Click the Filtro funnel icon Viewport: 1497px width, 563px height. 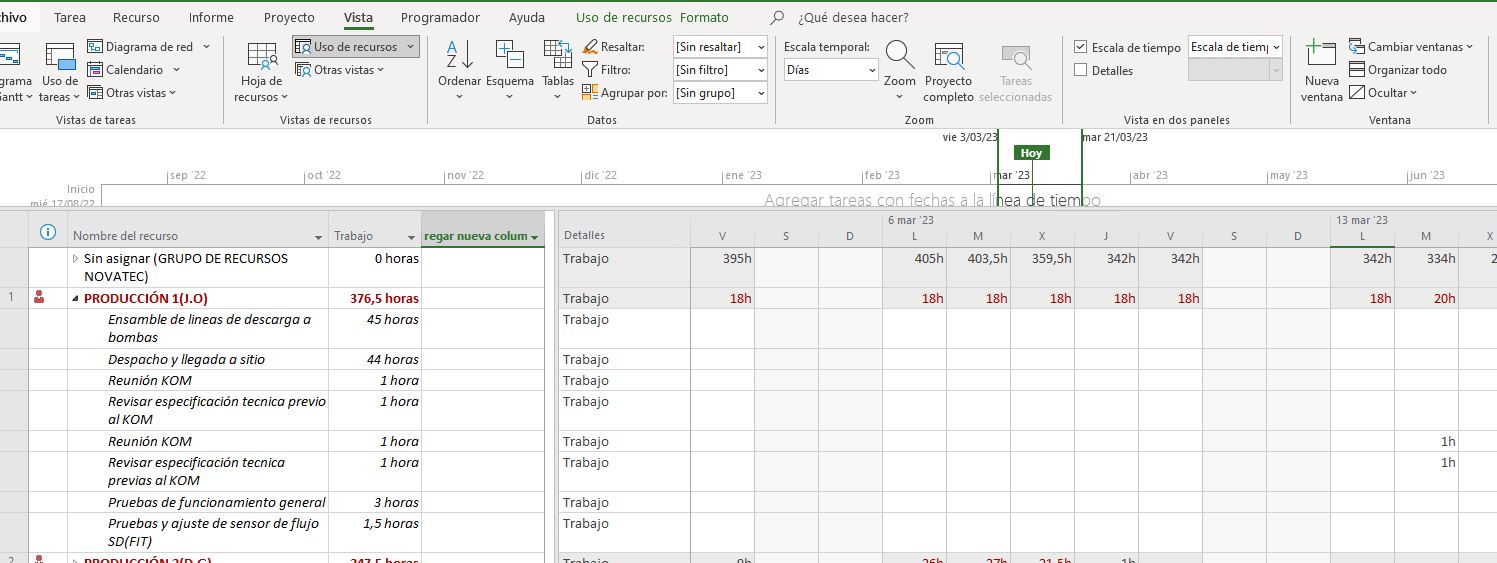[x=590, y=70]
